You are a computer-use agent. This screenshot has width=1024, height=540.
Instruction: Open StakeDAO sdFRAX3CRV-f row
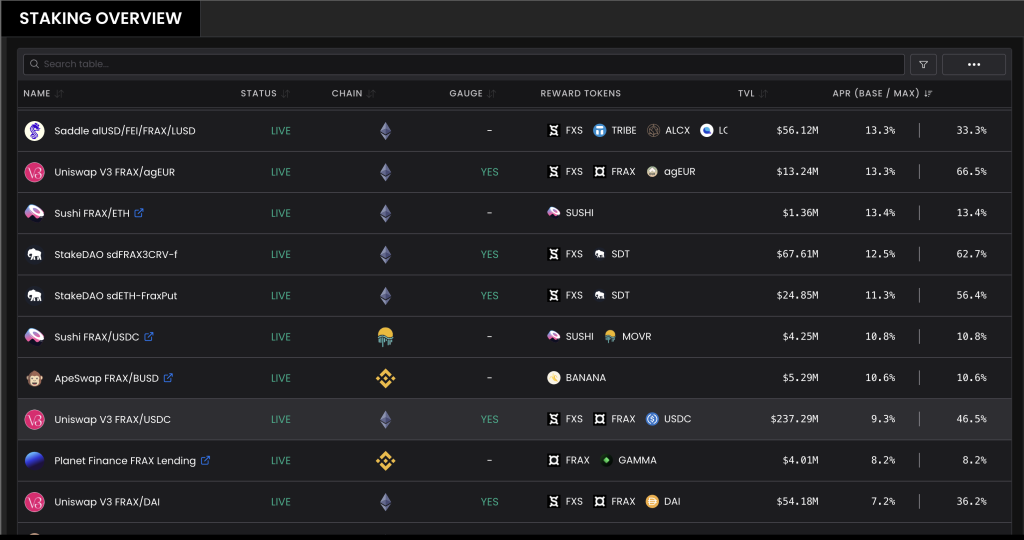click(515, 254)
